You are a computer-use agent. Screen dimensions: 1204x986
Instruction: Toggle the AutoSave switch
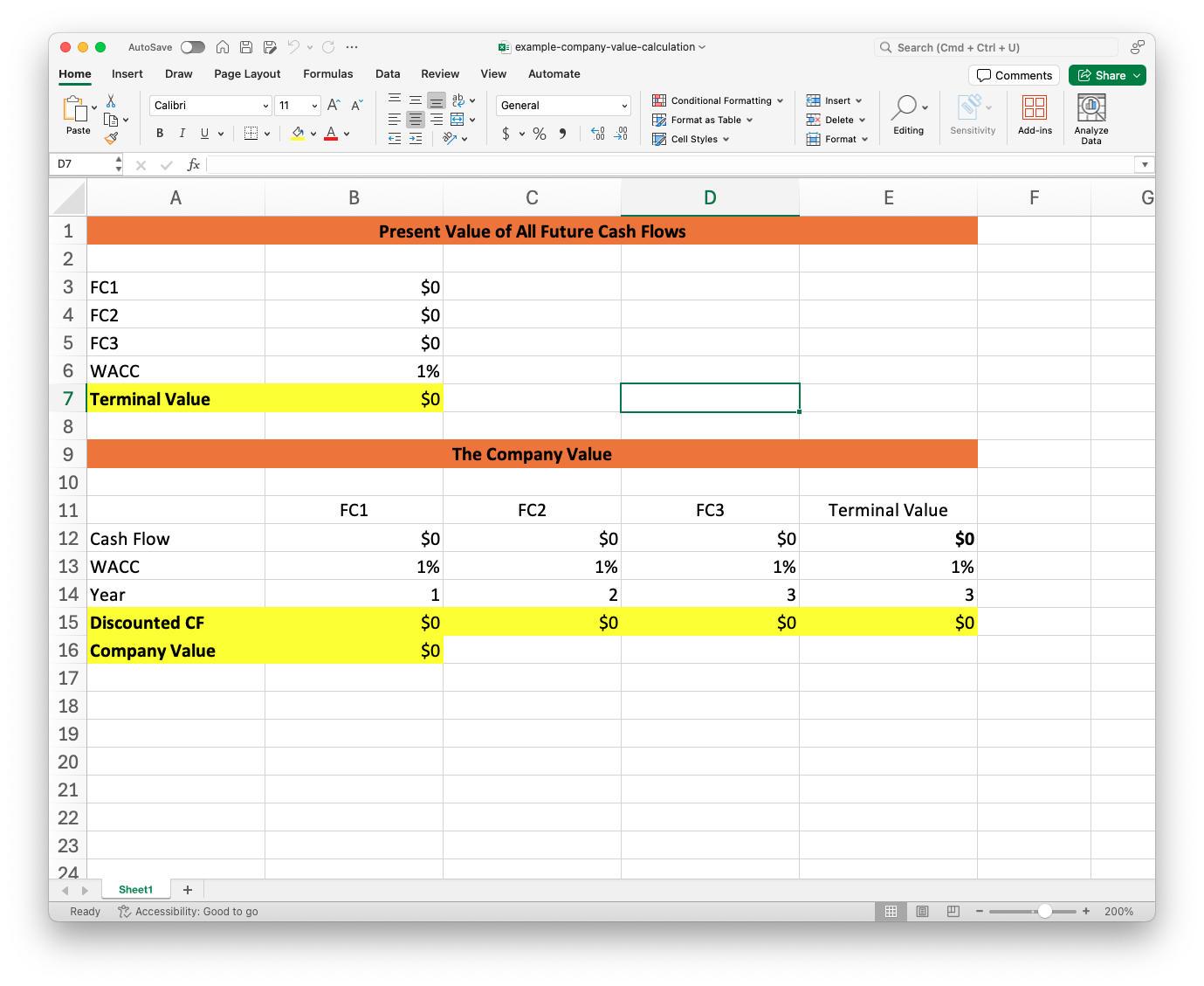pyautogui.click(x=193, y=46)
